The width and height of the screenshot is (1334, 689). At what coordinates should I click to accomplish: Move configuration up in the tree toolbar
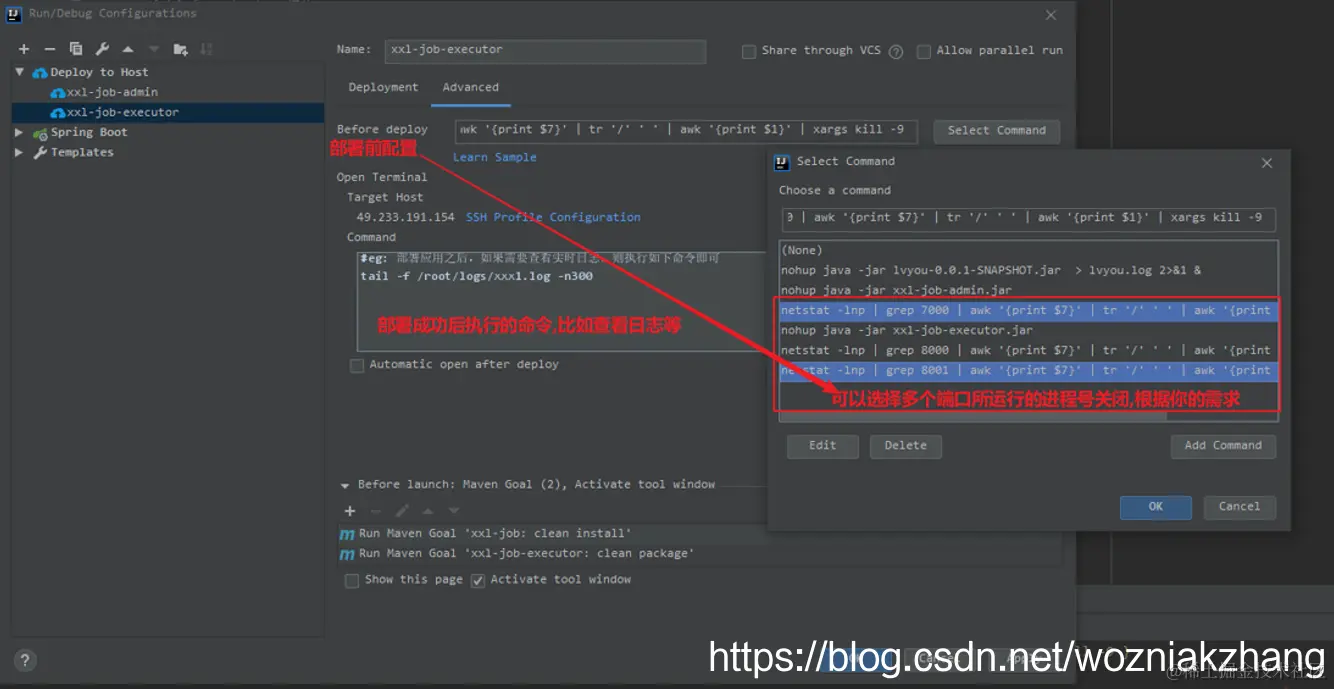coord(128,49)
